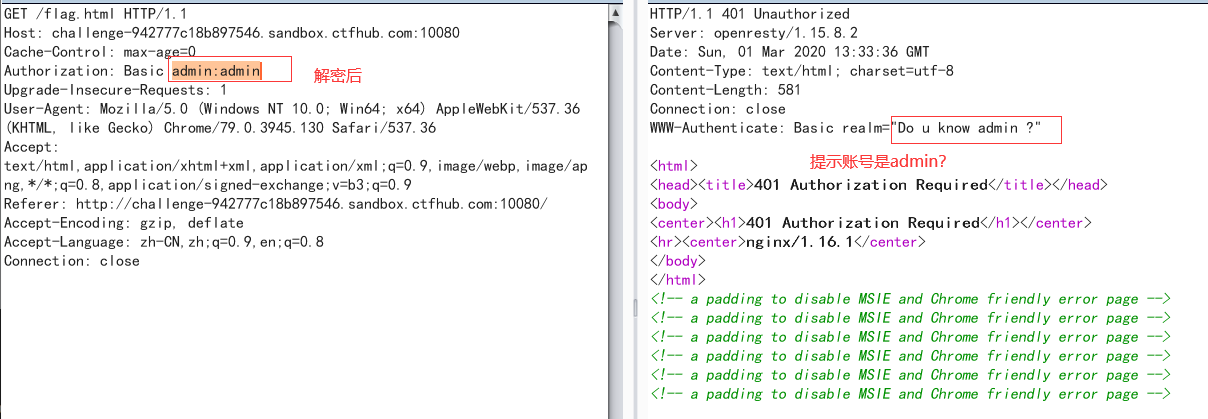Click the highlighted admin:admin credentials text
Screen dimensions: 1208x419
(x=216, y=71)
